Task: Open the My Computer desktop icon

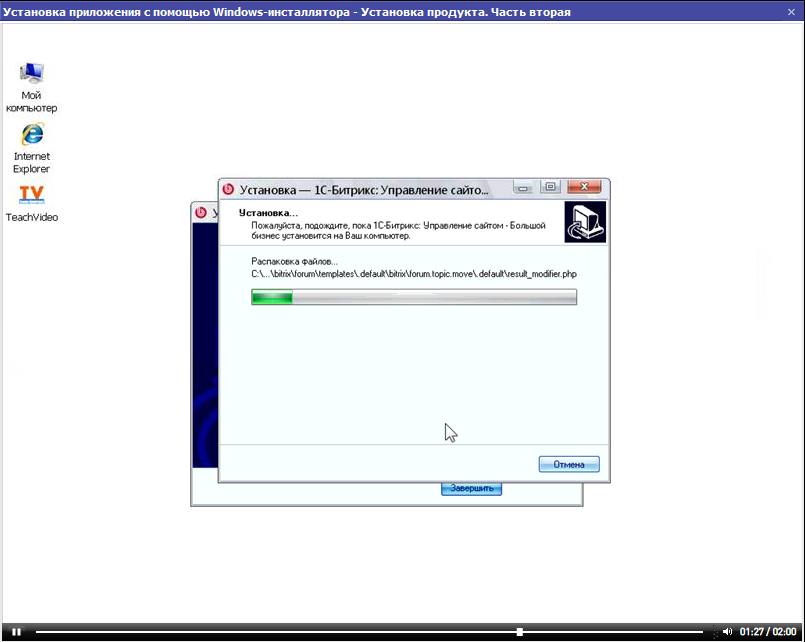Action: [x=31, y=86]
